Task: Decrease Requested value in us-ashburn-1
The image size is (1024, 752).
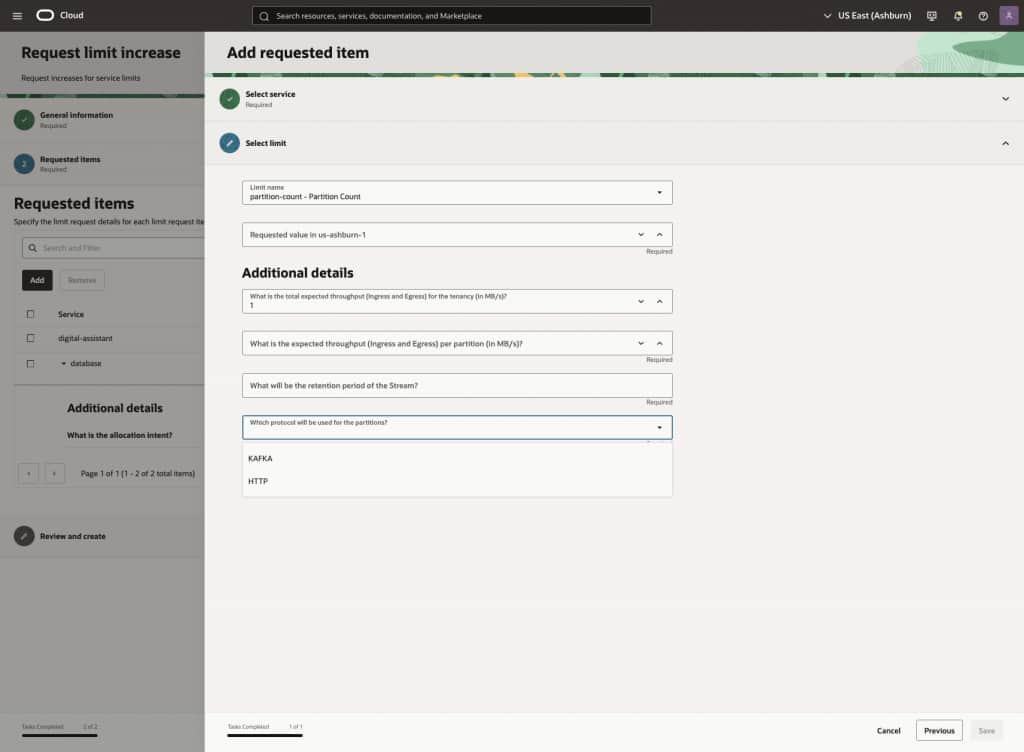Action: click(x=641, y=234)
